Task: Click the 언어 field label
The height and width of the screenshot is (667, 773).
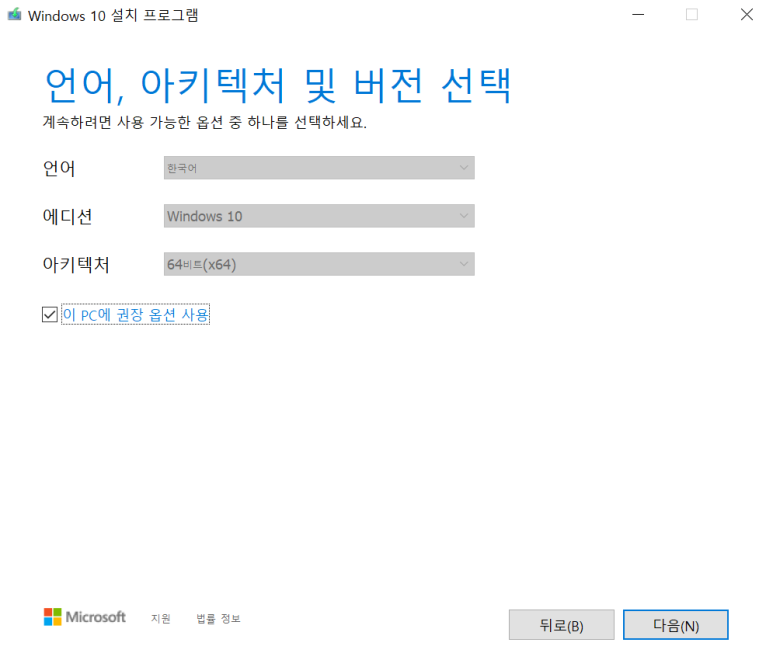Action: pos(59,169)
